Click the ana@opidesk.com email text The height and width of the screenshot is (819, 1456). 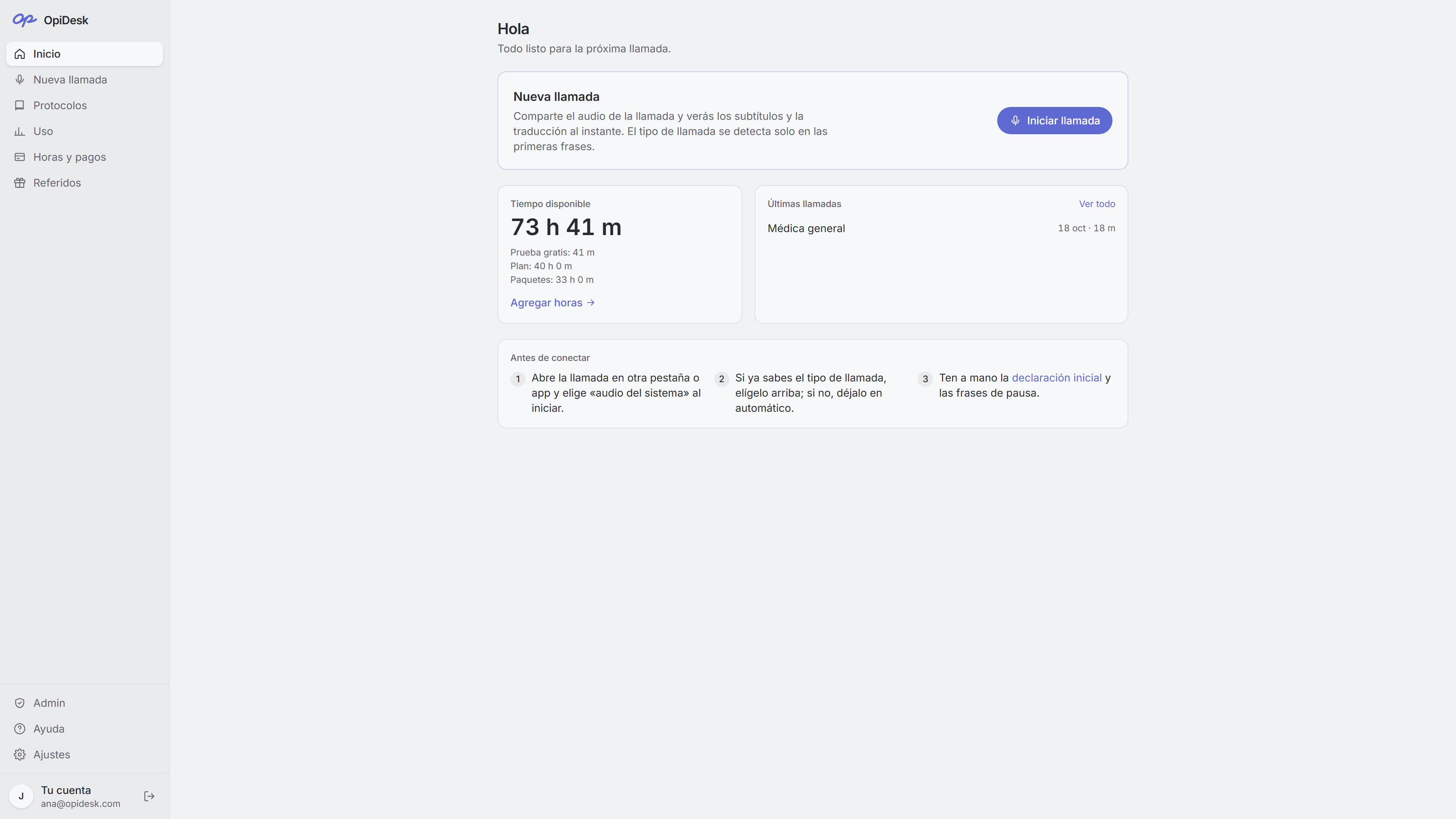tap(80, 804)
